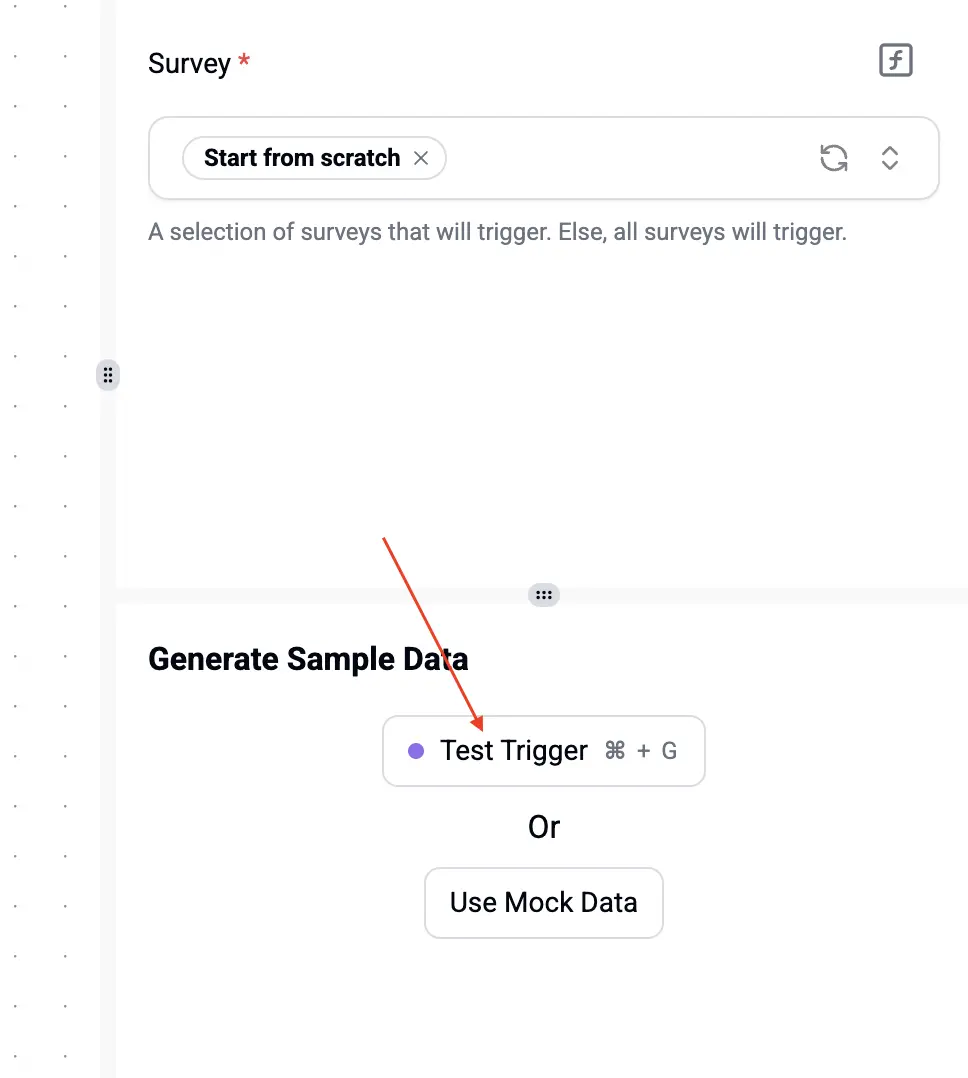Select the survey helper description text

point(497,233)
